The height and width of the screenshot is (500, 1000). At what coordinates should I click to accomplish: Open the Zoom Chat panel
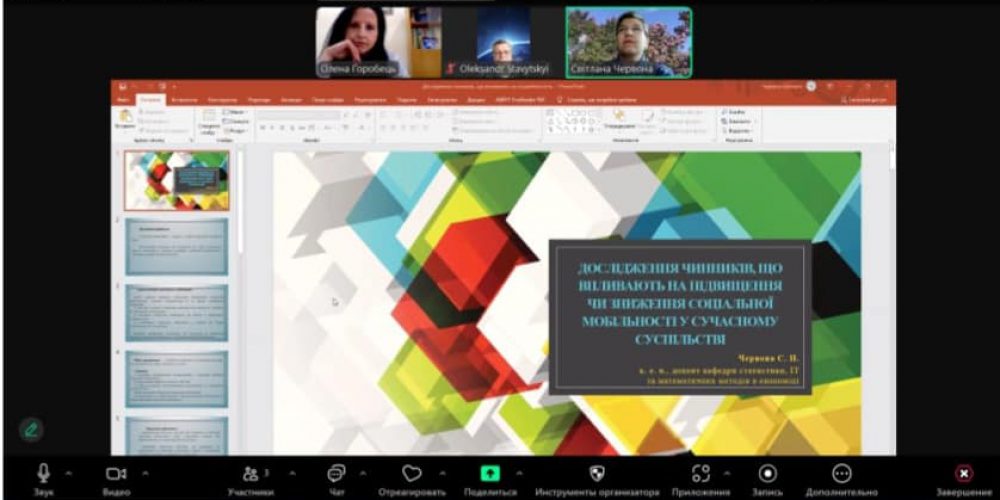pos(336,473)
